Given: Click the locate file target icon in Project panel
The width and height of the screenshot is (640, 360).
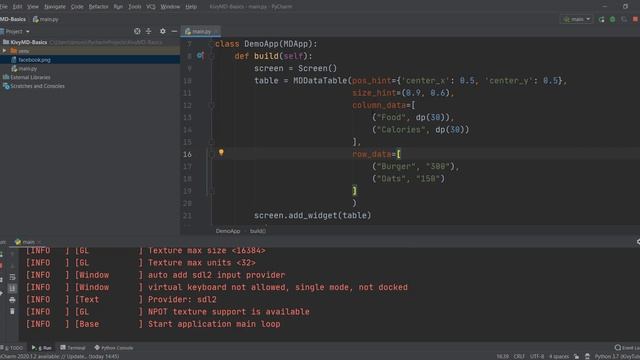Looking at the screenshot, I should 137,31.
